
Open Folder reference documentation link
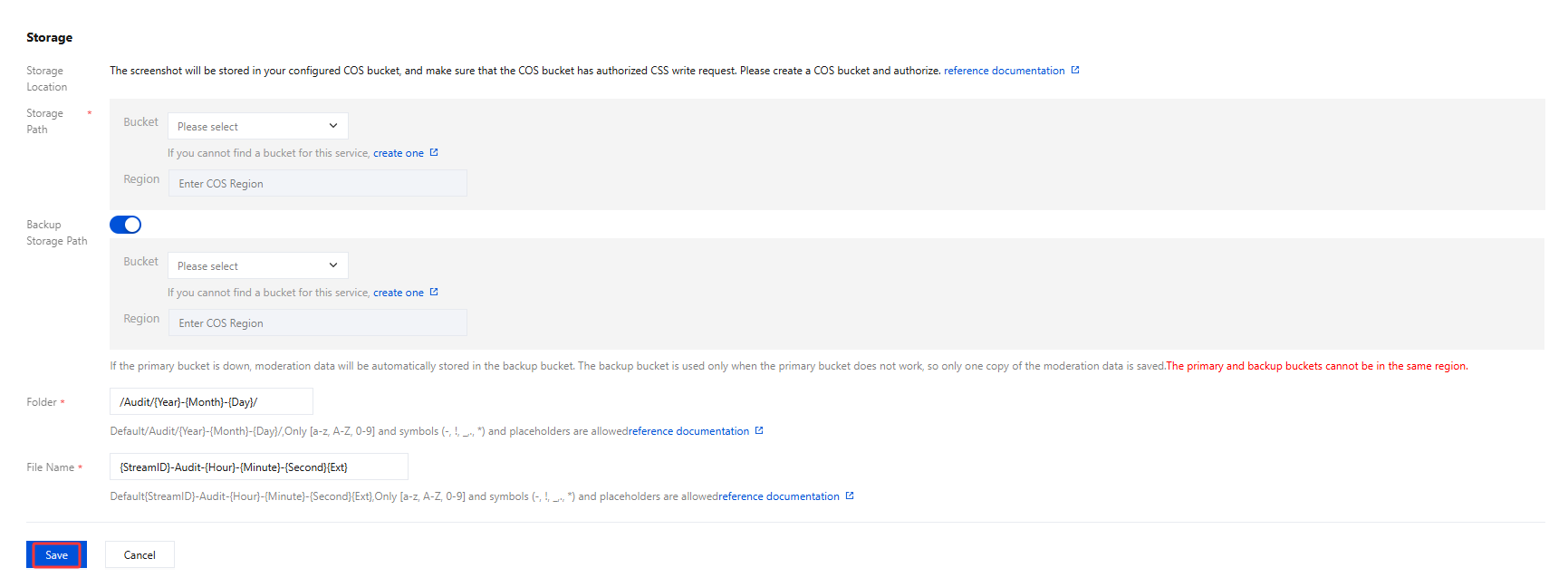[688, 431]
